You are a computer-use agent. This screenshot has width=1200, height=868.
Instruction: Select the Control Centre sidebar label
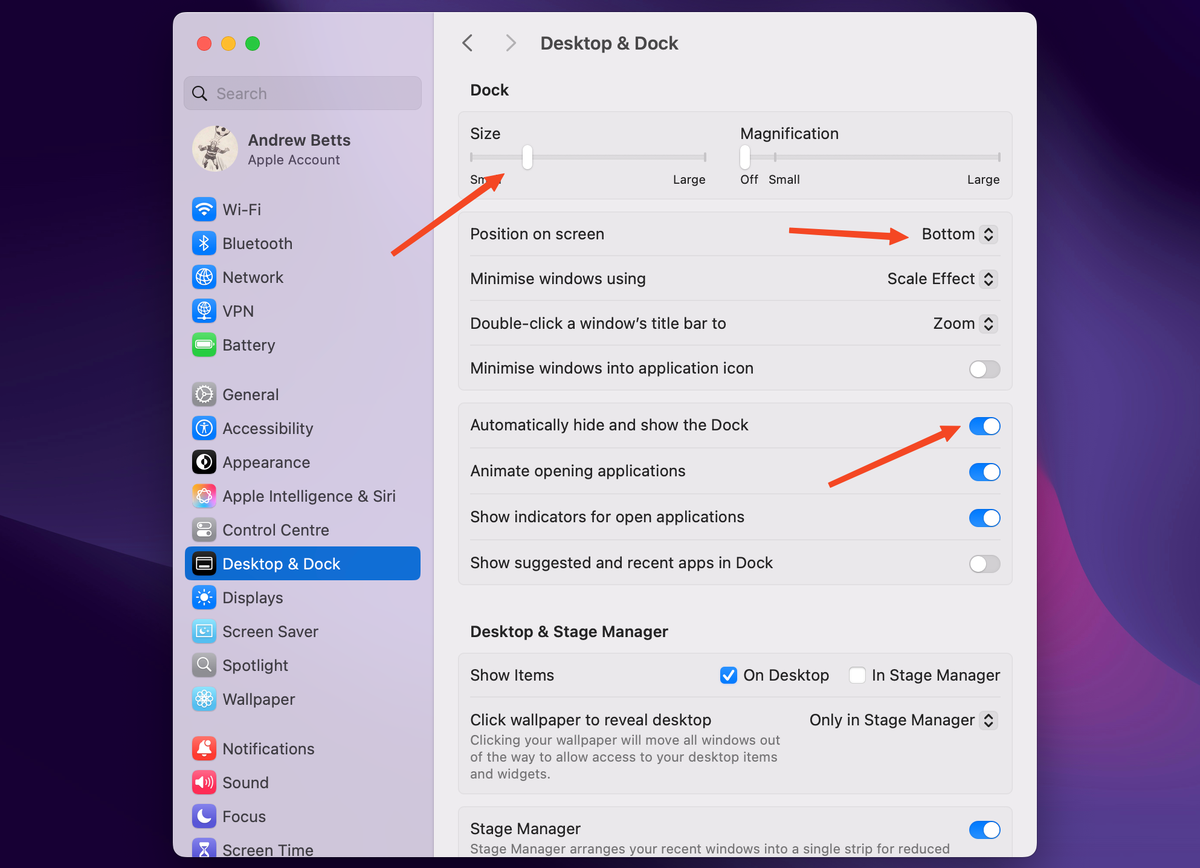(276, 530)
